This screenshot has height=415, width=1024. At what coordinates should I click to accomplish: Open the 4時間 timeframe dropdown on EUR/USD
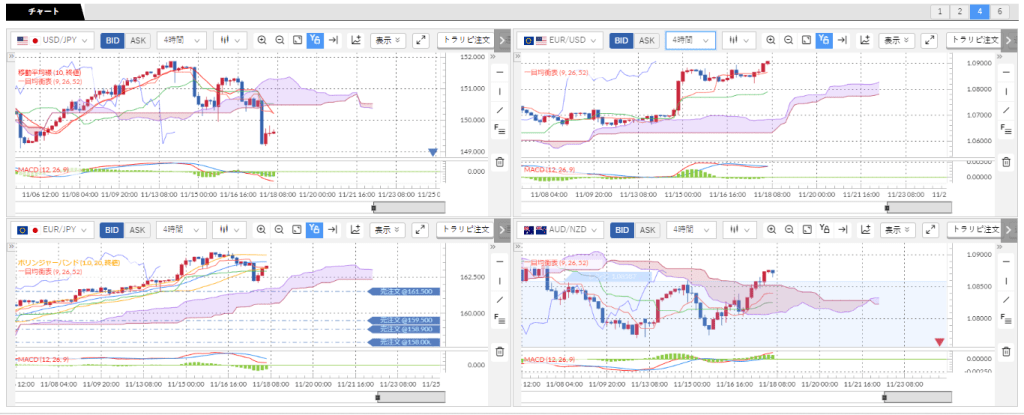(x=690, y=40)
